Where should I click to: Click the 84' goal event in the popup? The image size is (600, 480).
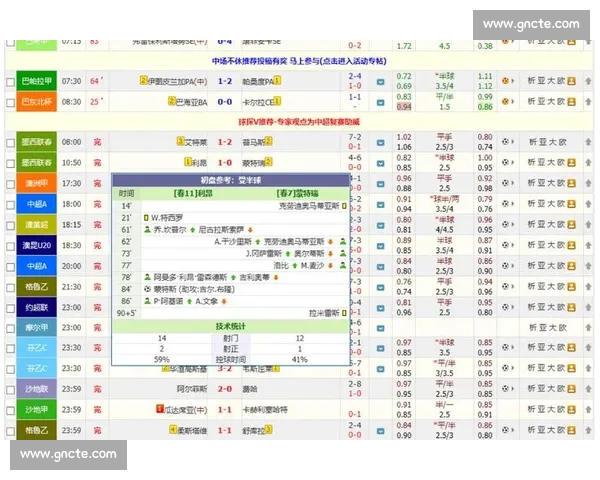pos(231,290)
